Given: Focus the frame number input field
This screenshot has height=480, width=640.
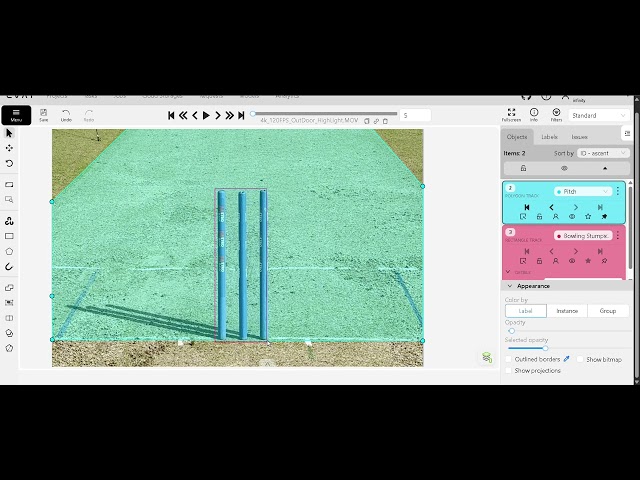Looking at the screenshot, I should pos(415,116).
